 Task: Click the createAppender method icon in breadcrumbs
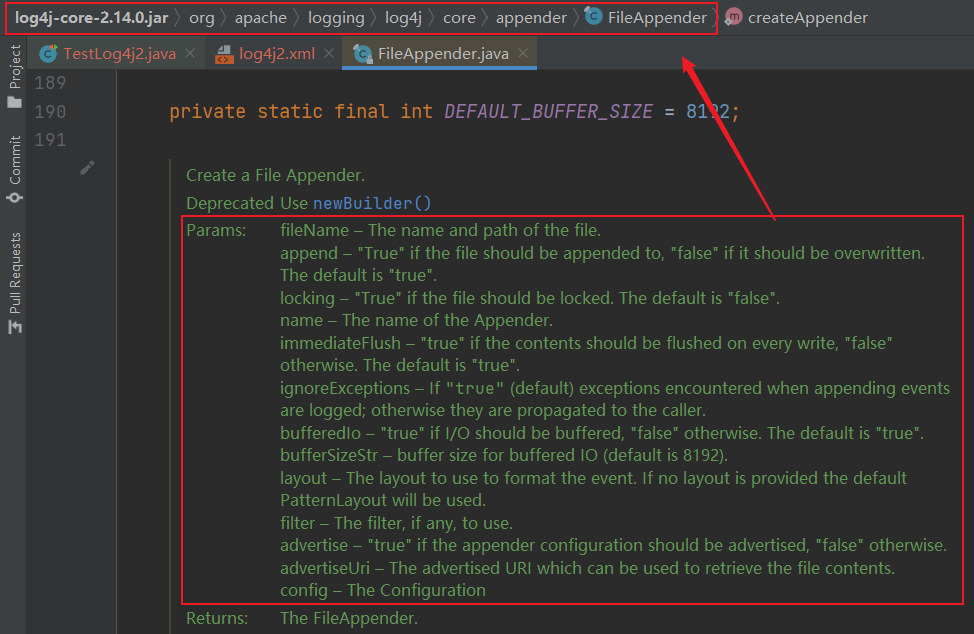734,17
